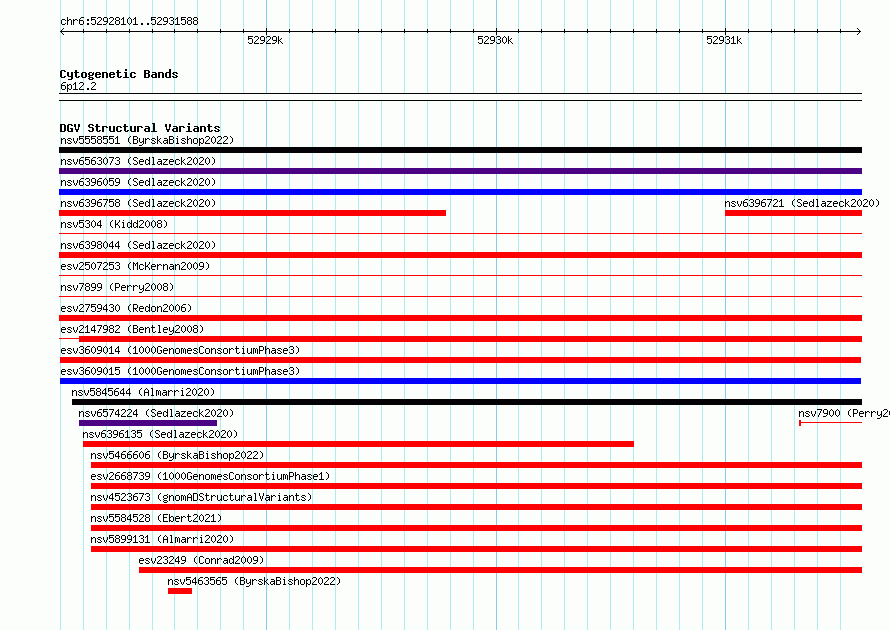Click the 52931k ruler tick label
The width and height of the screenshot is (890, 630).
click(724, 40)
